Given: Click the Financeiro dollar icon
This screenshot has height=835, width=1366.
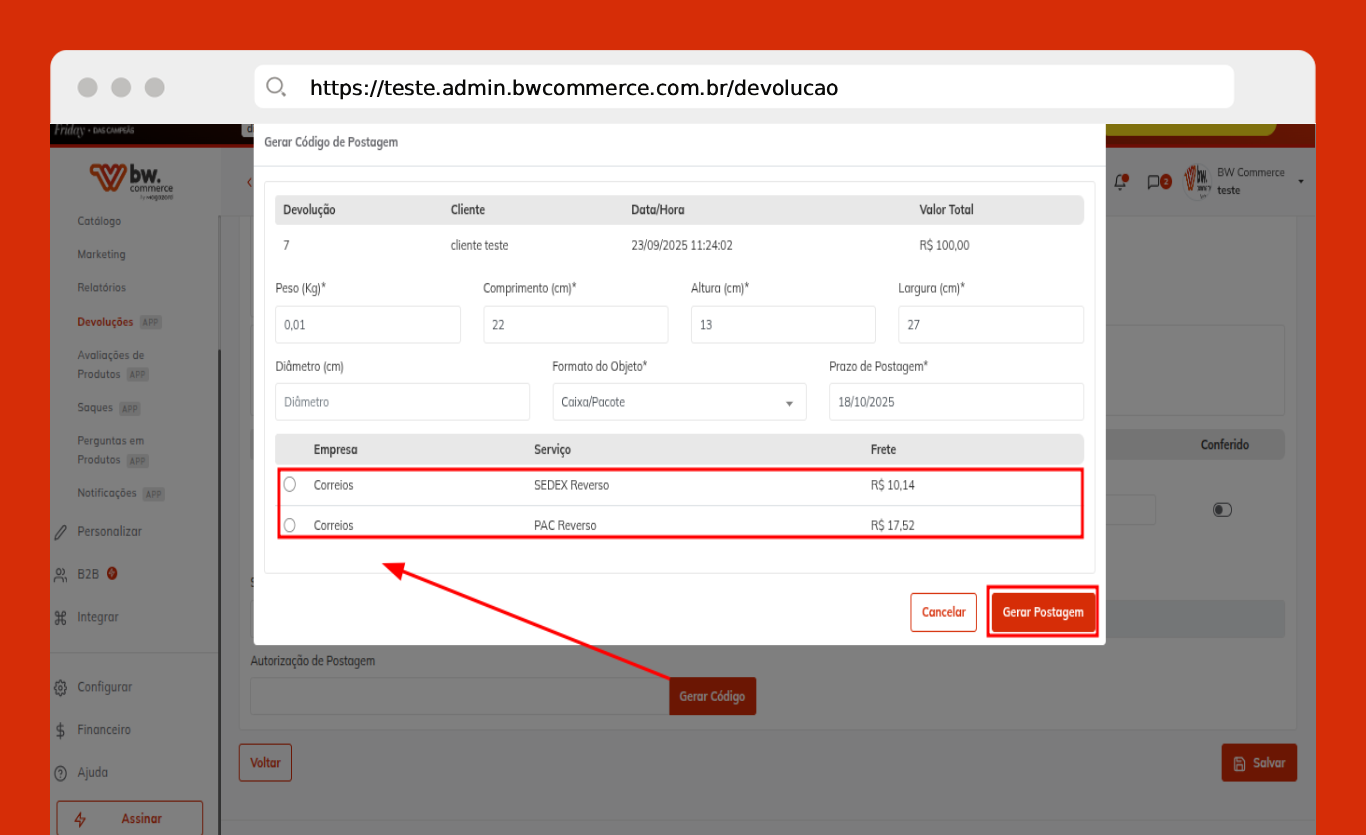Looking at the screenshot, I should click(x=61, y=730).
